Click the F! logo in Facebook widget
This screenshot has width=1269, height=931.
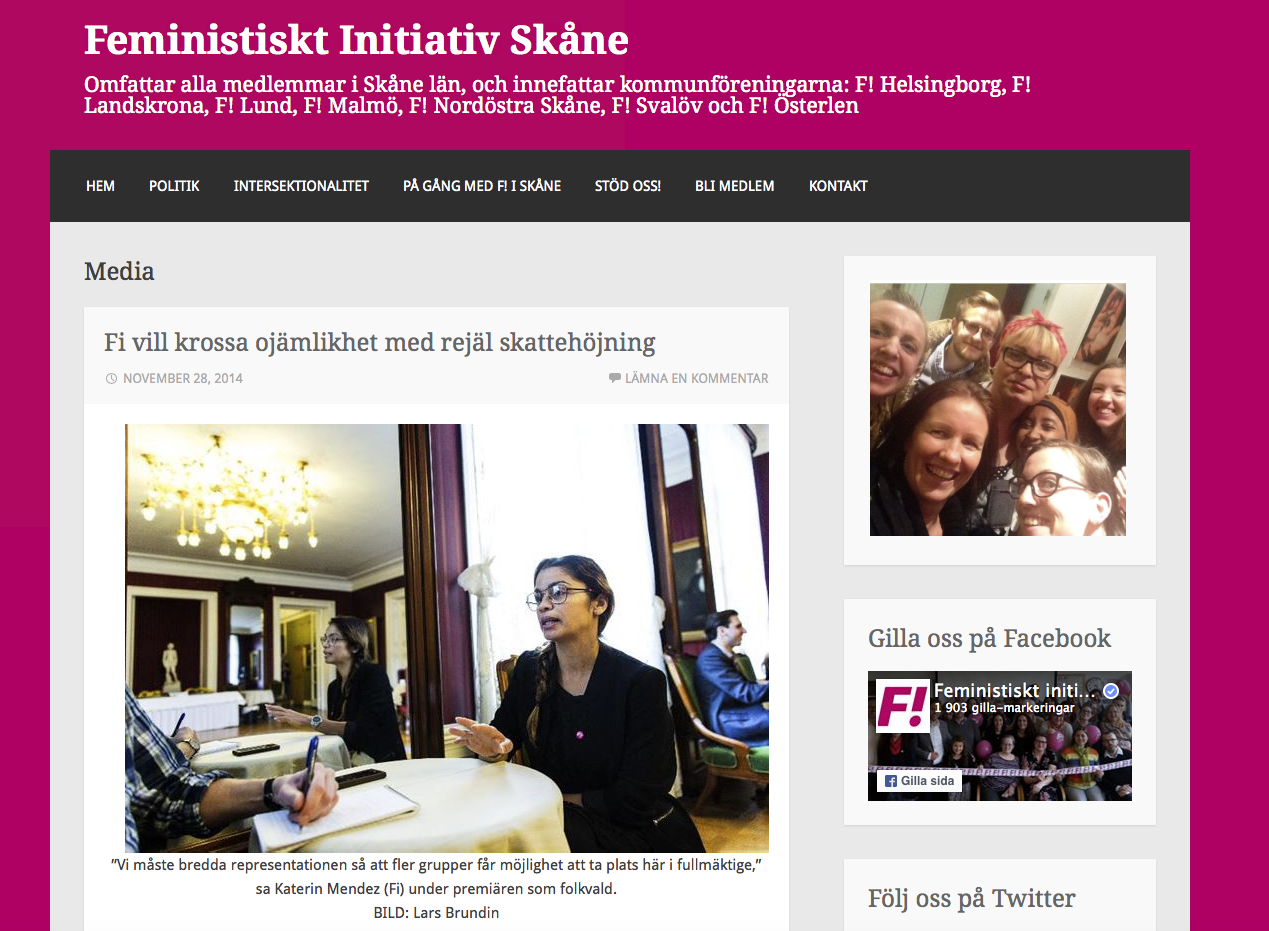pos(903,706)
